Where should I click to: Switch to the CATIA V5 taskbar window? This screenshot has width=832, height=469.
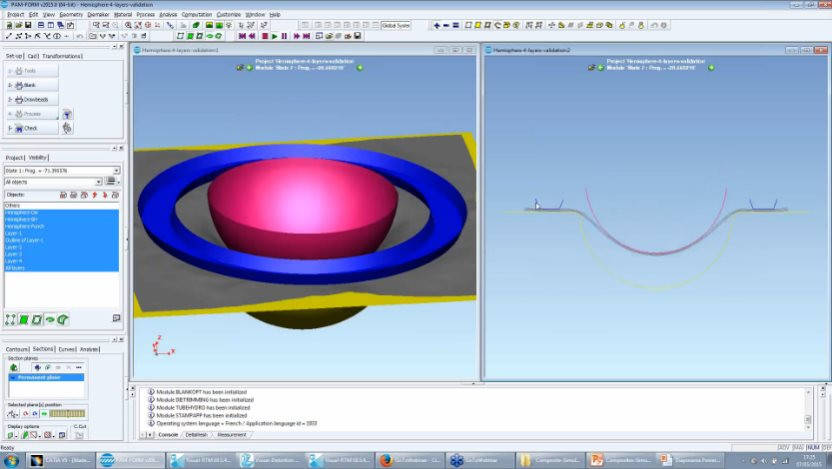pos(59,460)
